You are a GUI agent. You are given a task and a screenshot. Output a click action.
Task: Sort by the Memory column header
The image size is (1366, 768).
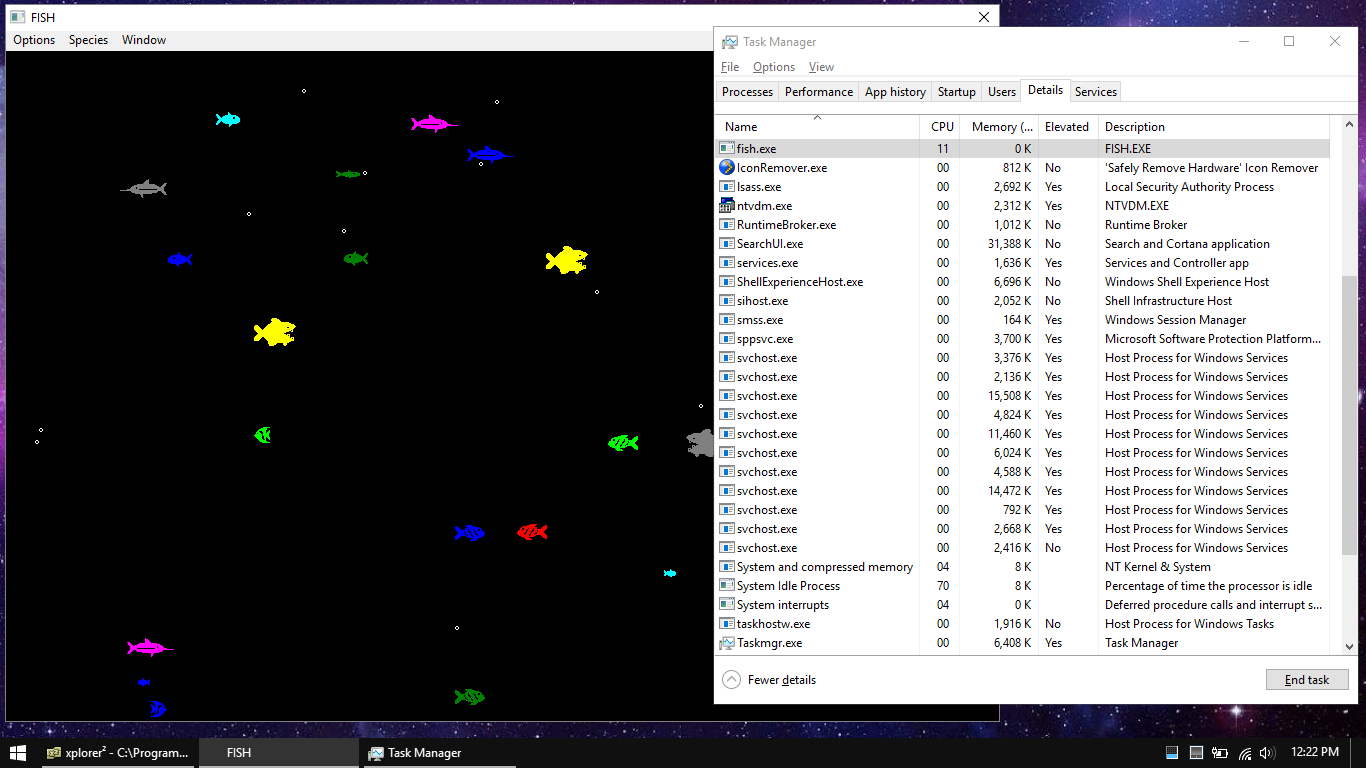coord(1001,127)
